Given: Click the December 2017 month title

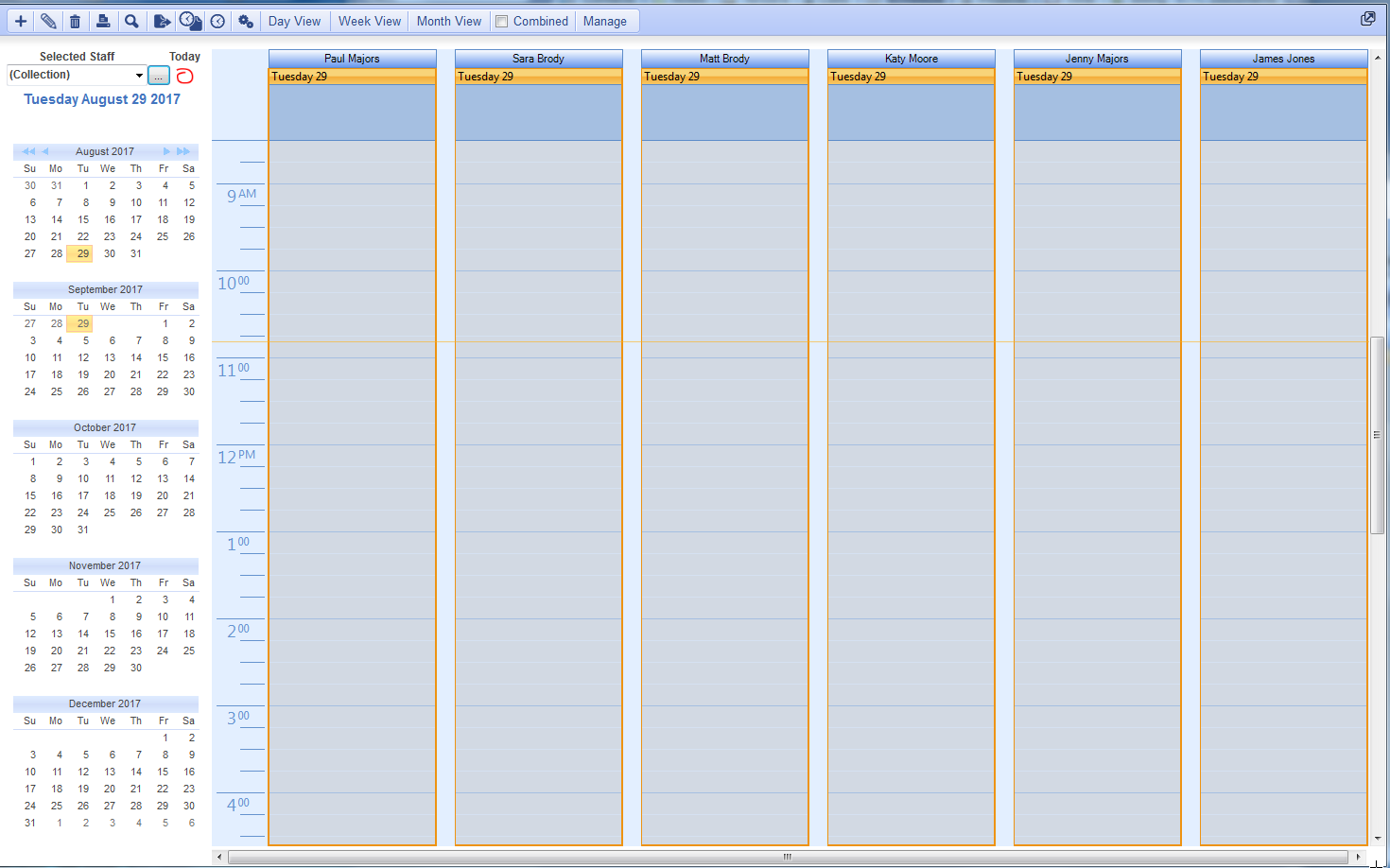Looking at the screenshot, I should tap(105, 703).
